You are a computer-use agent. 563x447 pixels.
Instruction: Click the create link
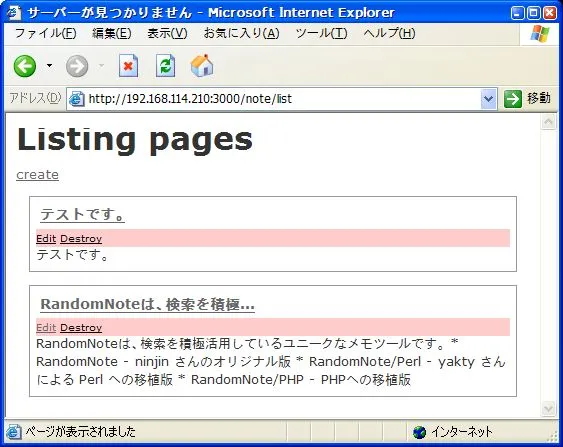pyautogui.click(x=37, y=175)
